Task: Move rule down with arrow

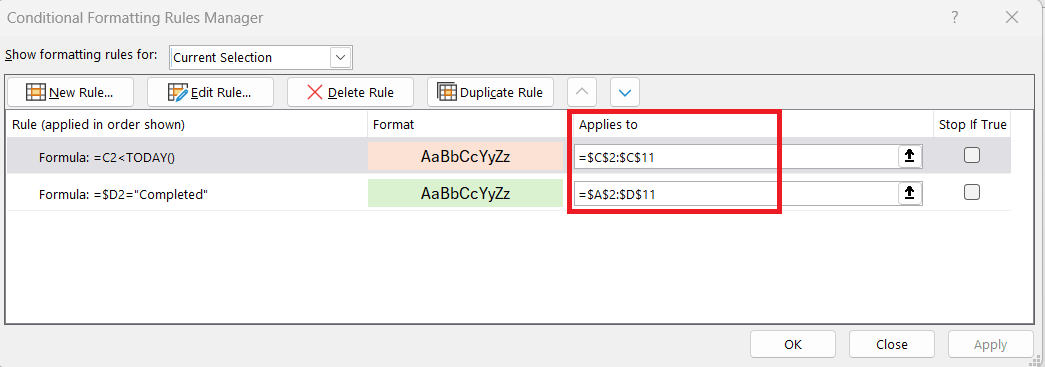Action: 624,92
